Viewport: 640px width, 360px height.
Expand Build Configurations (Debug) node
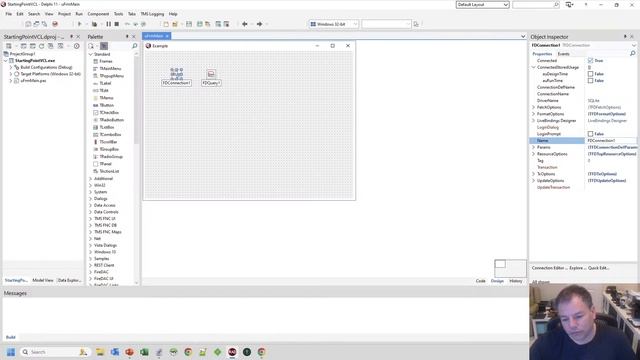(x=11, y=67)
